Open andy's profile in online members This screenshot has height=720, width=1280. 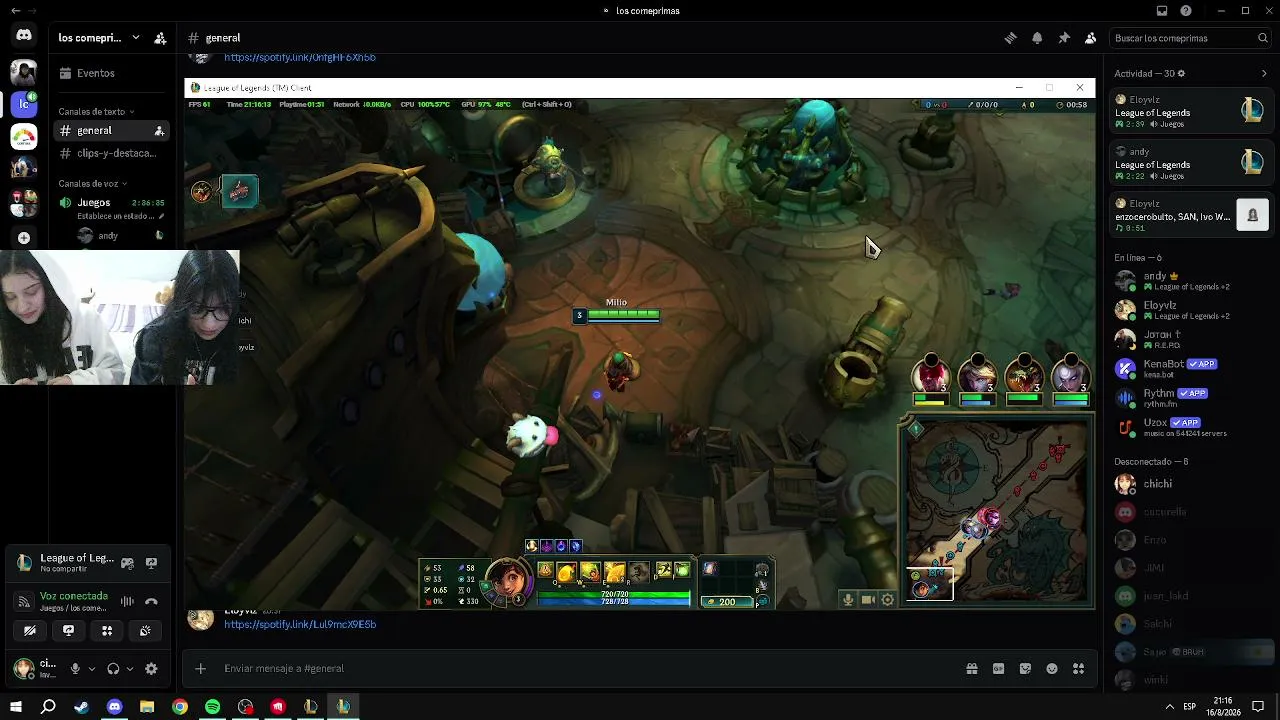1190,281
